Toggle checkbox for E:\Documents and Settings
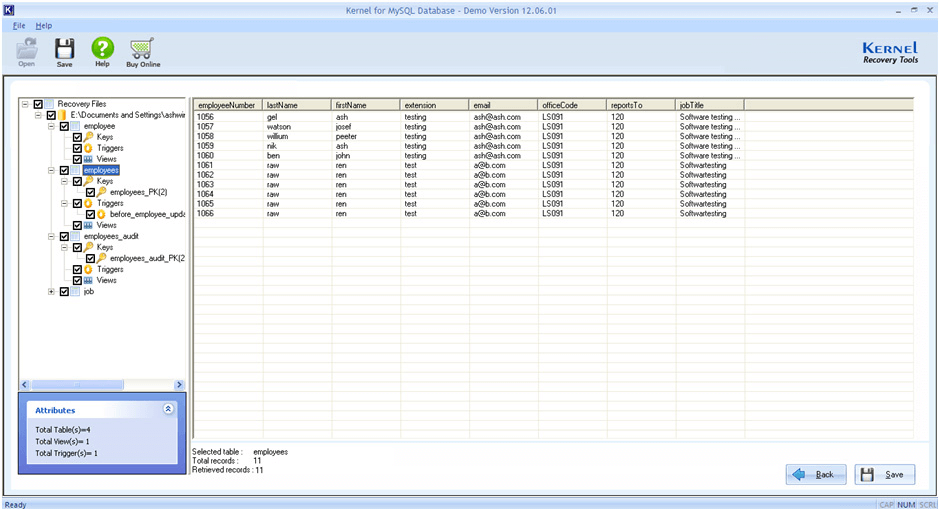Image resolution: width=939 pixels, height=509 pixels. [x=51, y=115]
